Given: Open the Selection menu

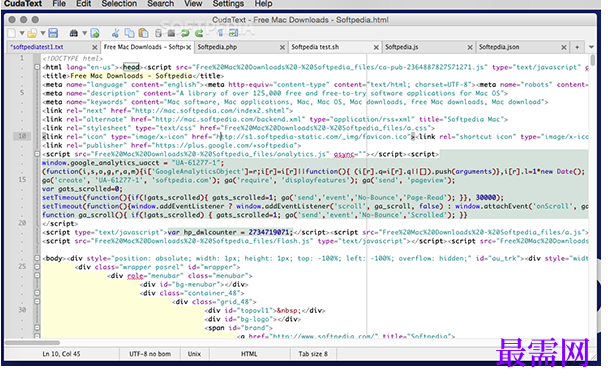Looking at the screenshot, I should click(119, 4).
